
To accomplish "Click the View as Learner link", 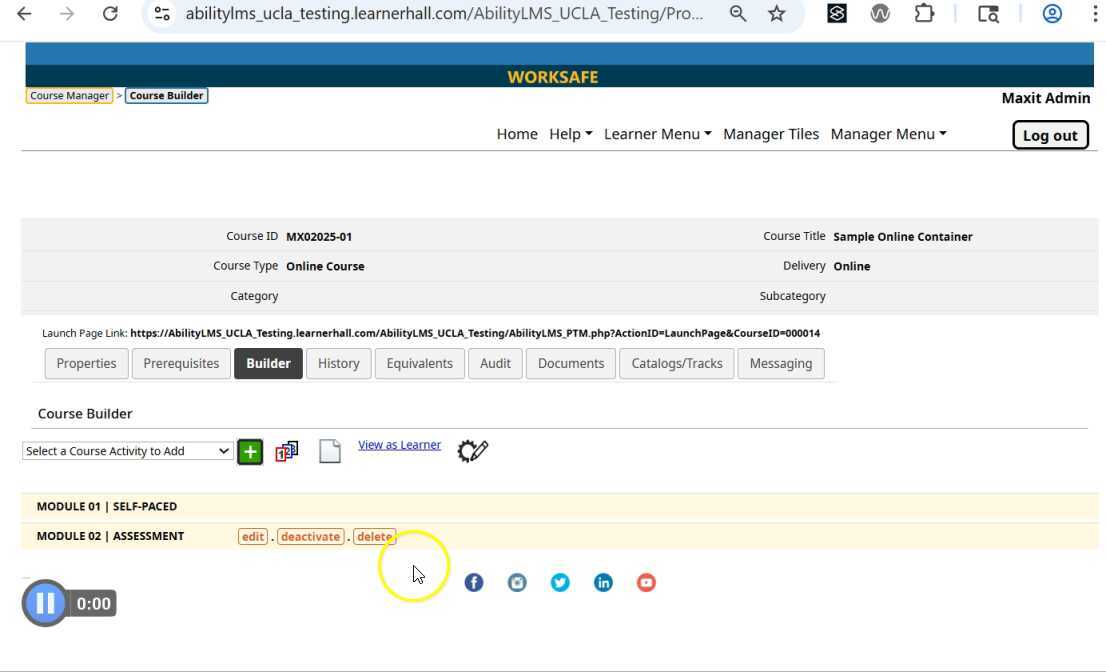I will 399,445.
